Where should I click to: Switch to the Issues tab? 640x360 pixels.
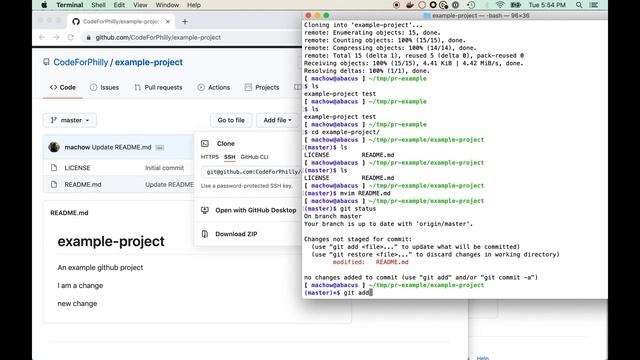(x=104, y=87)
